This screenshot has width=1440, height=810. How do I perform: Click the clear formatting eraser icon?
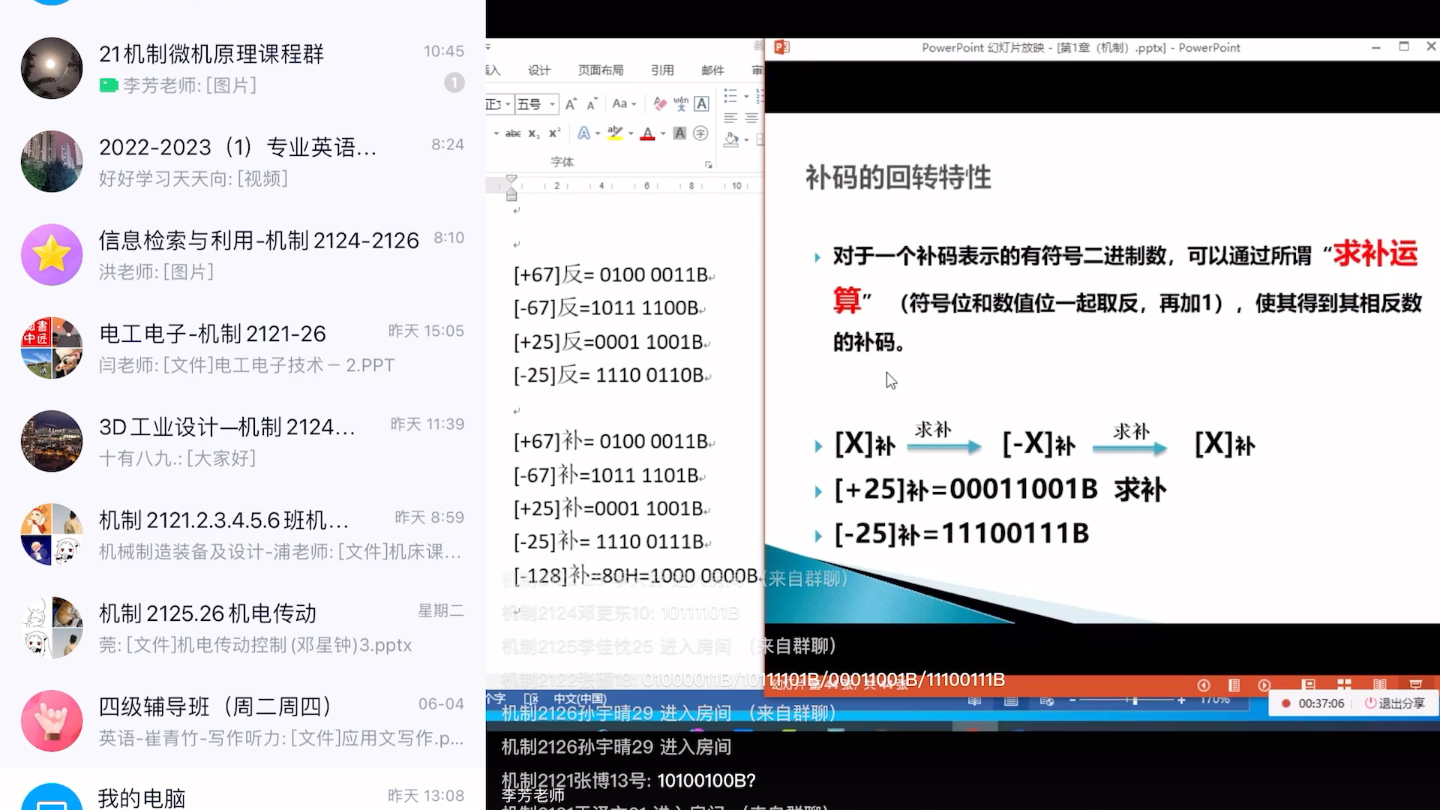660,104
